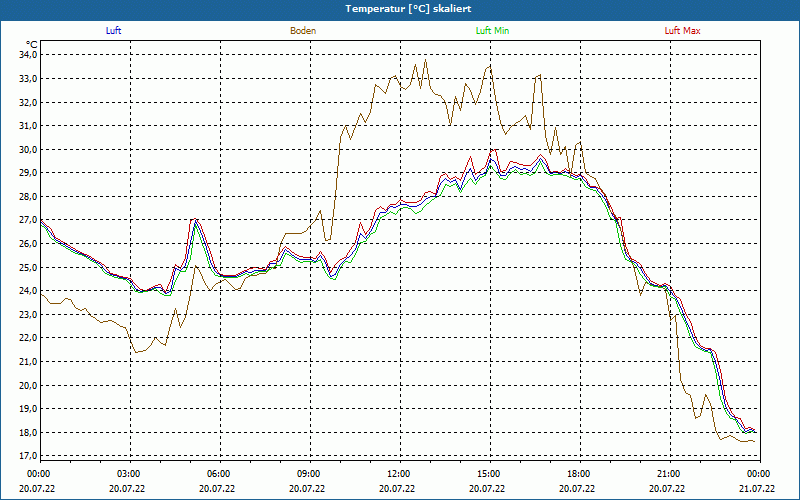Click the 12:00 time axis label
This screenshot has width=800, height=500.
(400, 474)
